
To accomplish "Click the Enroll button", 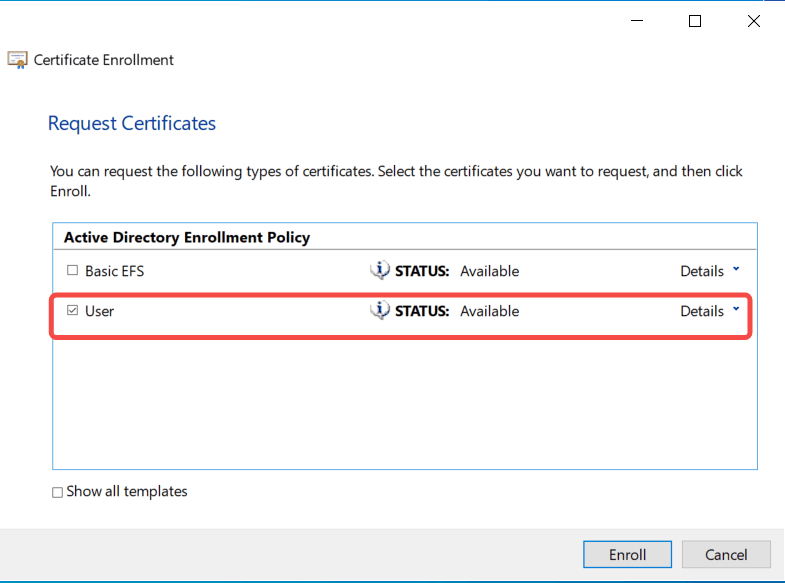I will (x=627, y=554).
